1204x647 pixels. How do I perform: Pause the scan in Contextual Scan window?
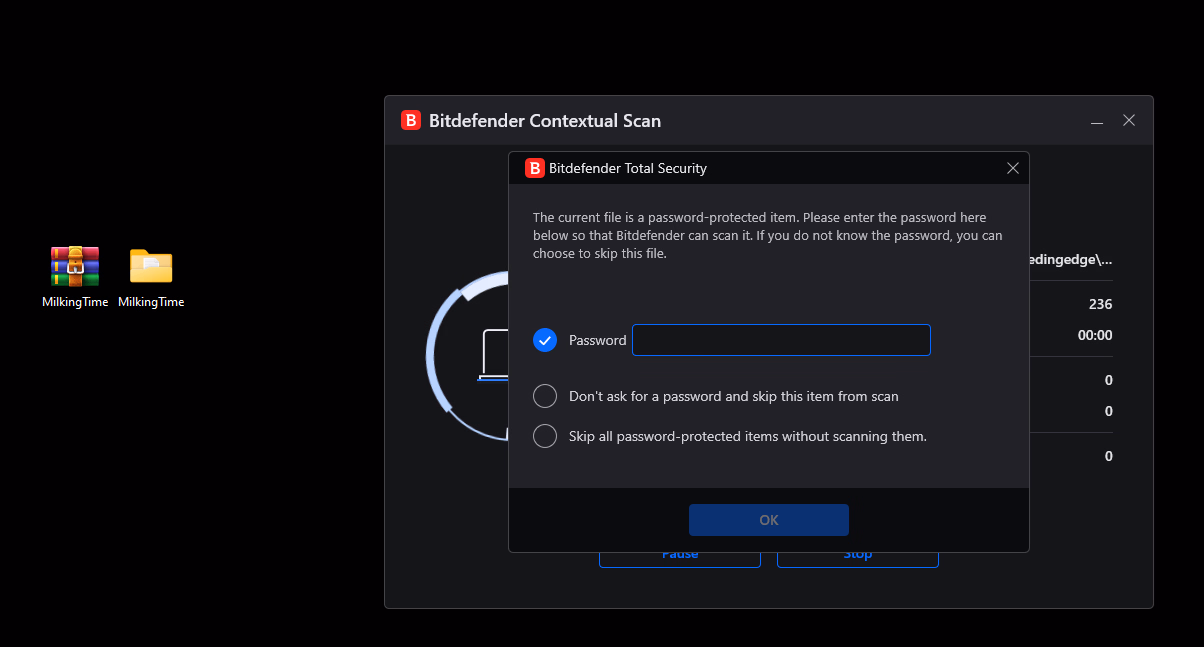680,559
